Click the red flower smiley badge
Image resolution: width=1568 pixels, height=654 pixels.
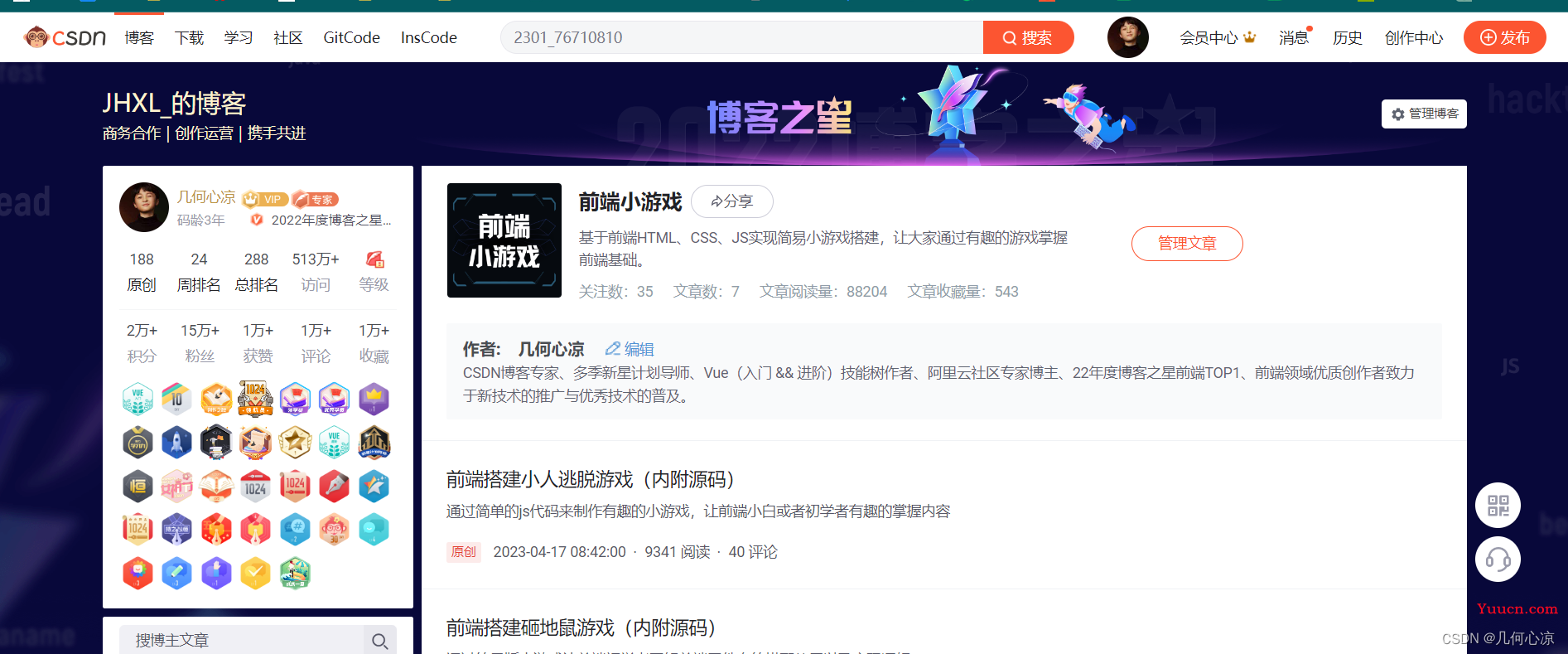138,573
